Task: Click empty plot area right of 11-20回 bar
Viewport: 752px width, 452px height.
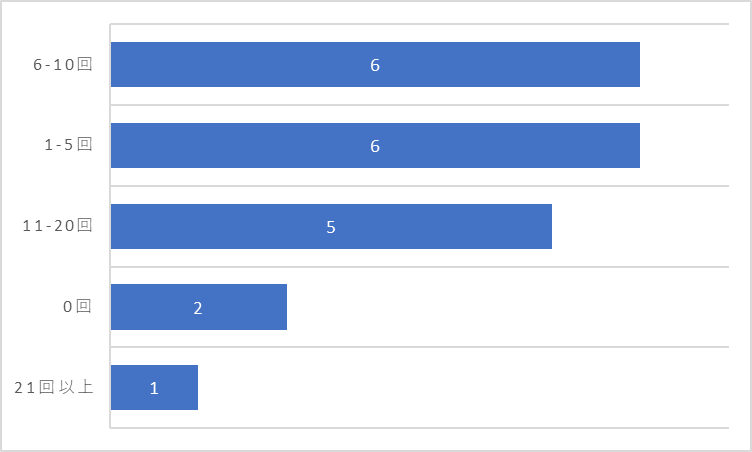Action: click(640, 226)
